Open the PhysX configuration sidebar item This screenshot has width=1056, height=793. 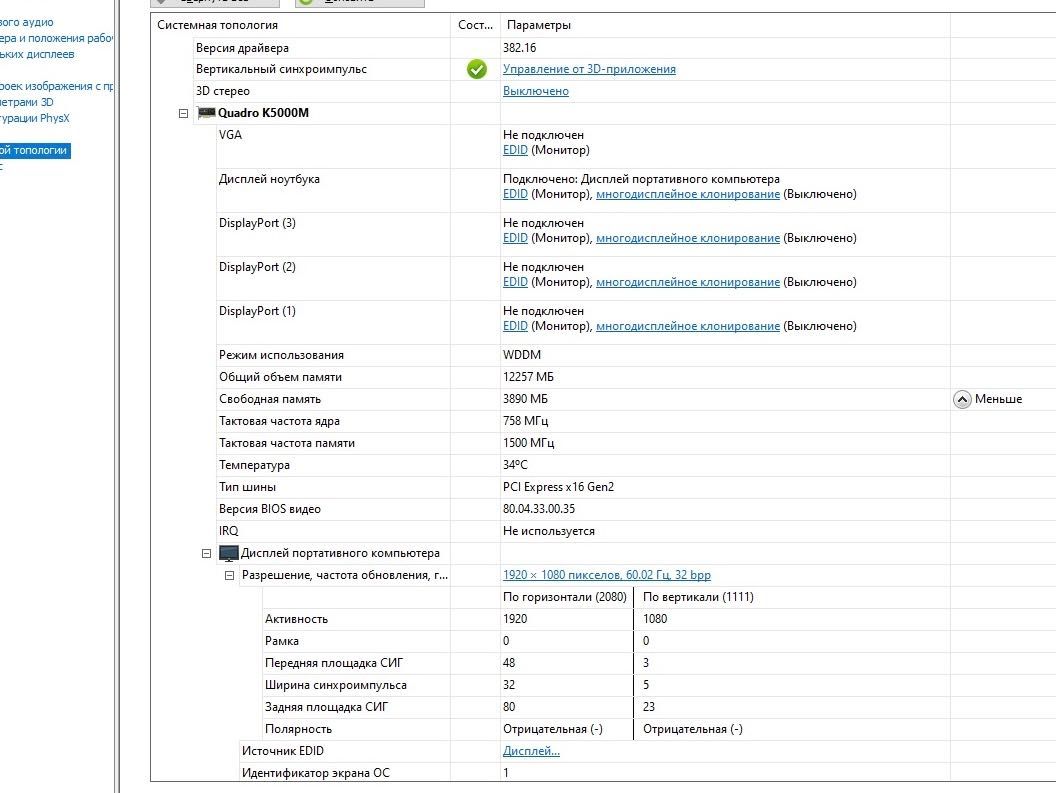[35, 118]
